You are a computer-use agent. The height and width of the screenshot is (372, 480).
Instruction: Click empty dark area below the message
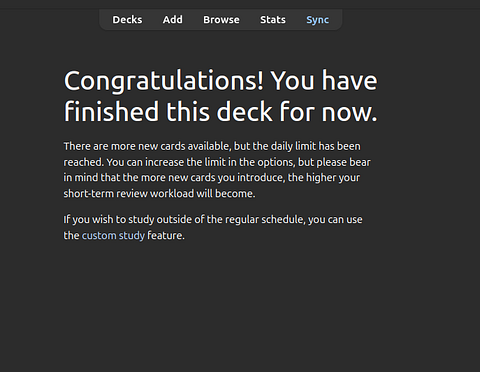(x=240, y=307)
